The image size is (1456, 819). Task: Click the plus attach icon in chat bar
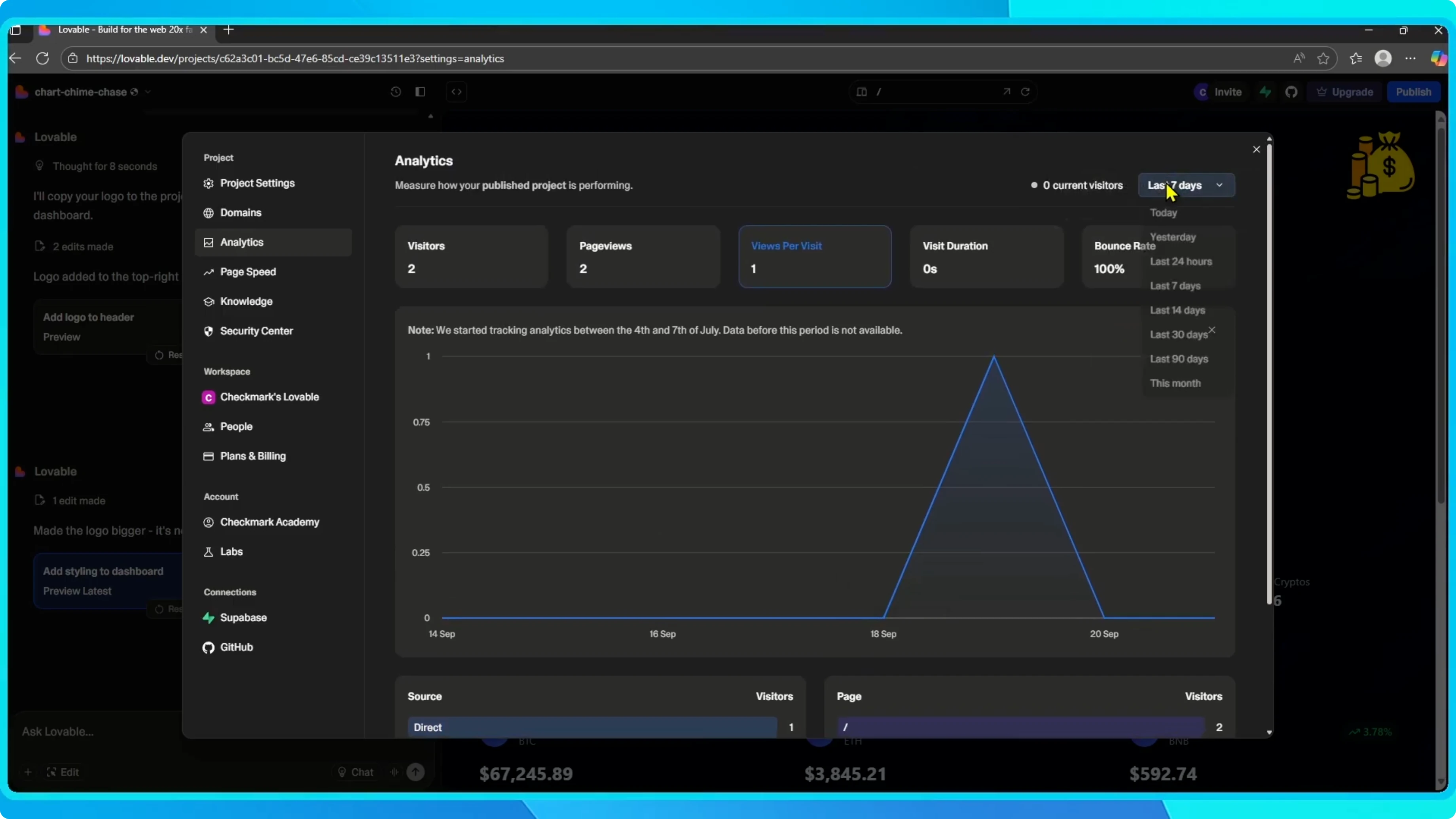(x=28, y=772)
